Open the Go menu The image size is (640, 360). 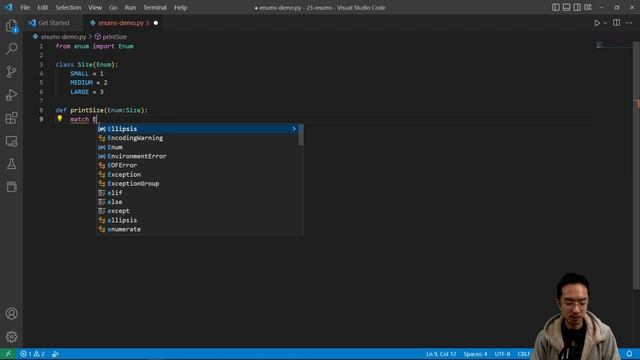pos(113,7)
